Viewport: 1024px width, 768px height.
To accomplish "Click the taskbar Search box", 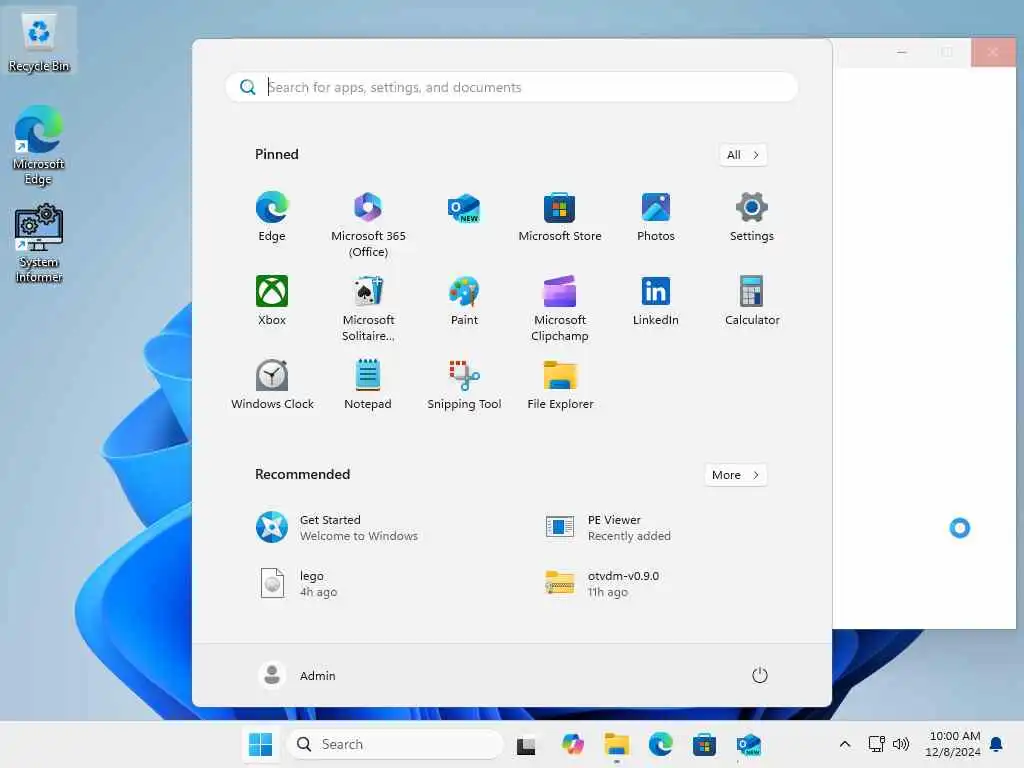I will tap(395, 744).
